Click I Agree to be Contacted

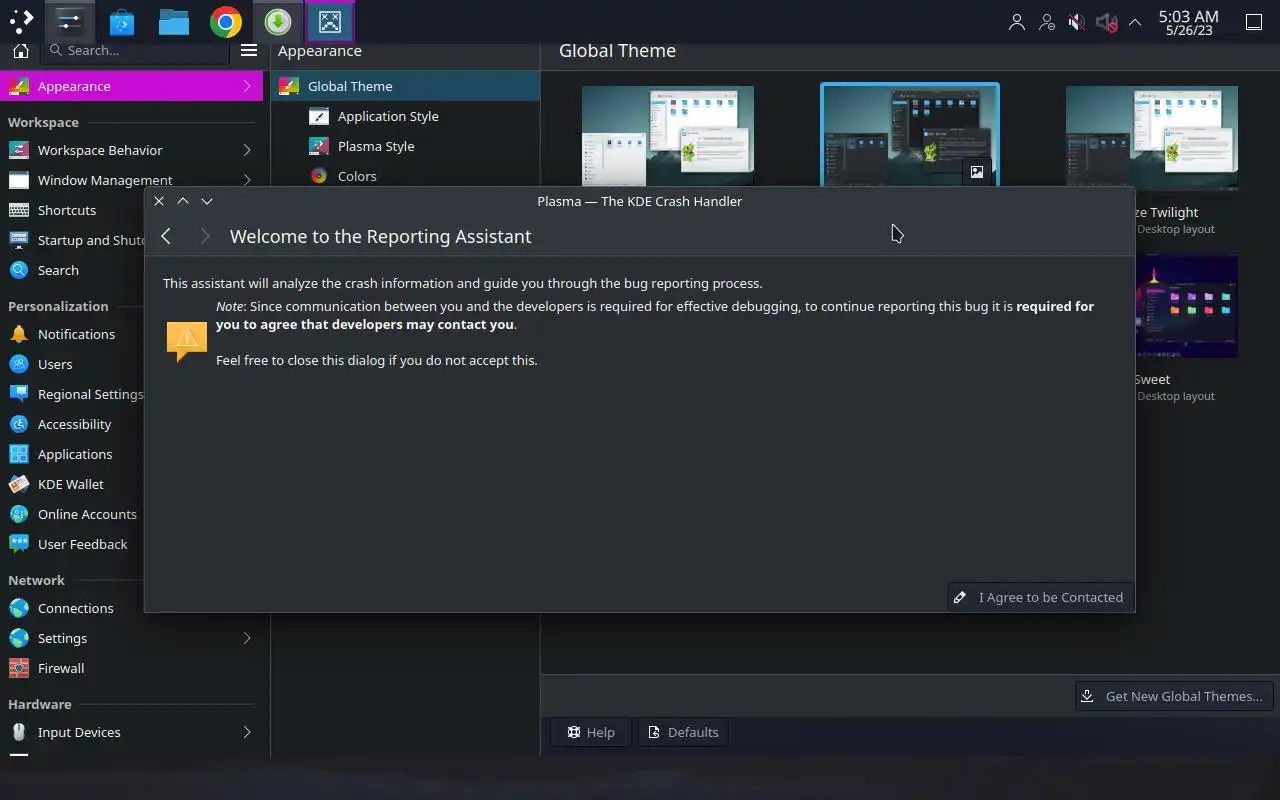click(x=1041, y=597)
